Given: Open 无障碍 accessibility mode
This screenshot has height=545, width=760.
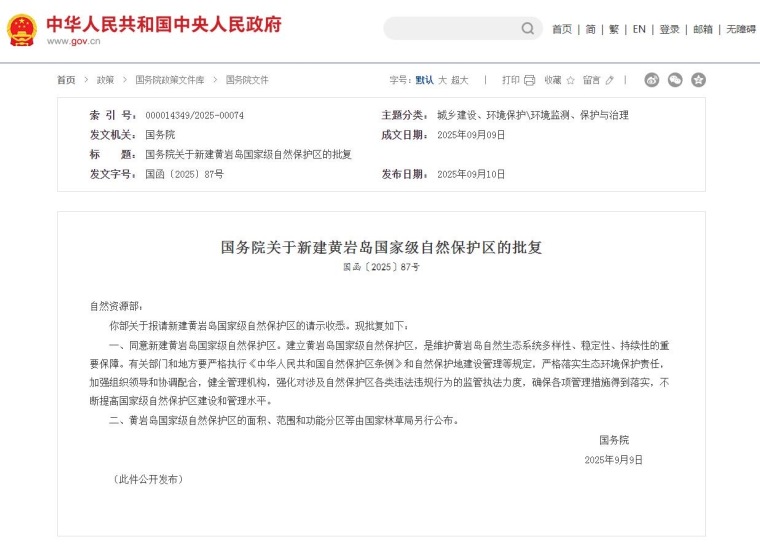Looking at the screenshot, I should pos(741,30).
